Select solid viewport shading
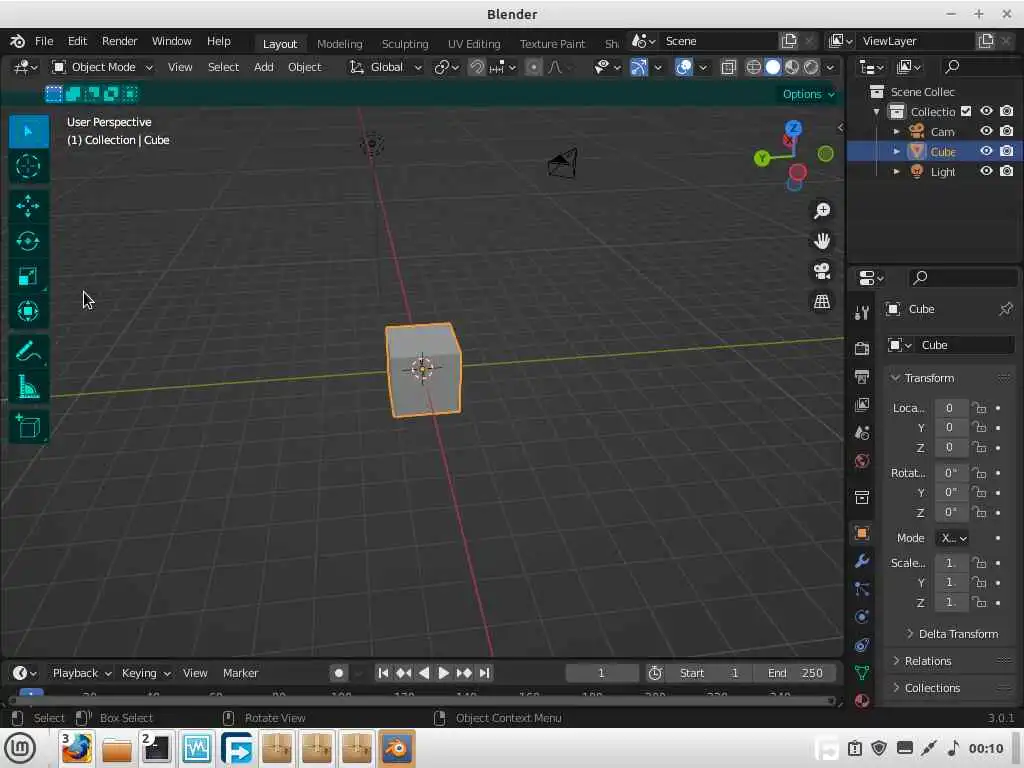The width and height of the screenshot is (1024, 768). 773,67
